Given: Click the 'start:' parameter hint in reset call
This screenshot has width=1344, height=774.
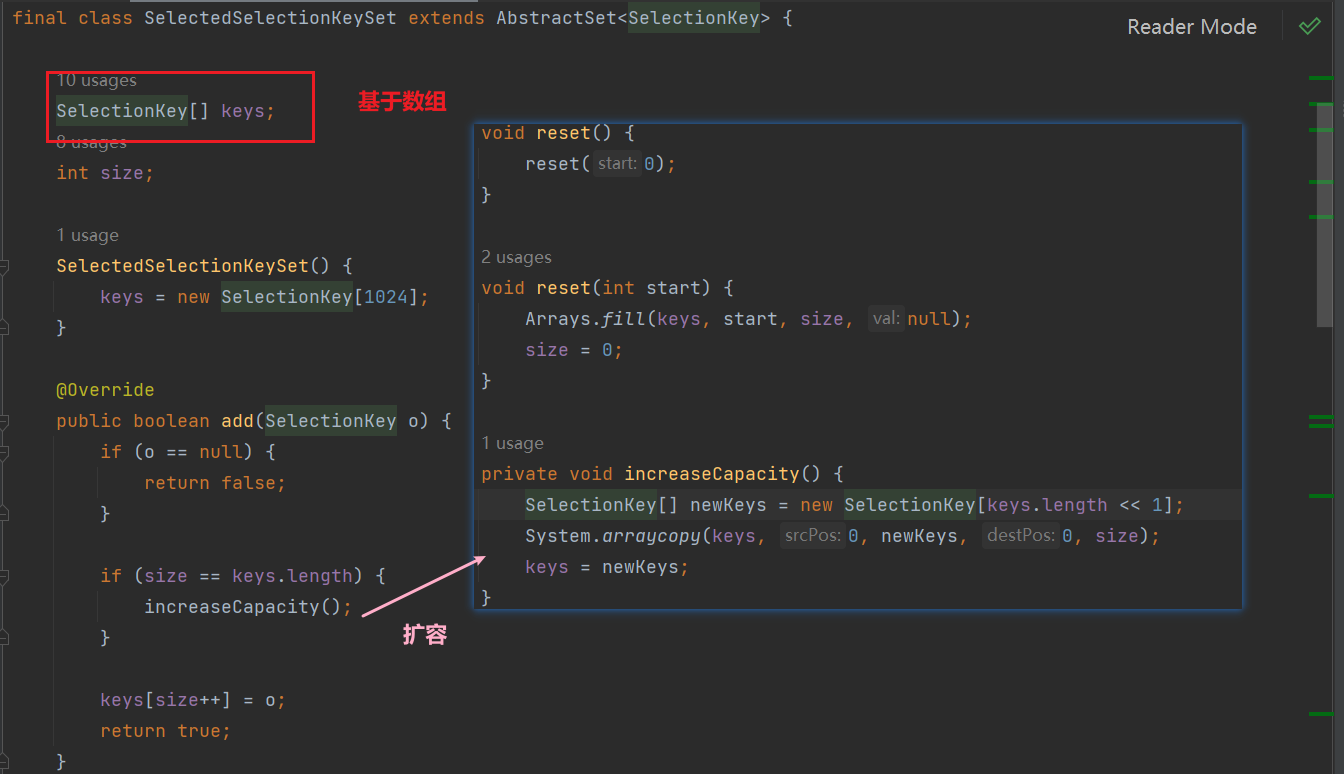Looking at the screenshot, I should [x=616, y=163].
